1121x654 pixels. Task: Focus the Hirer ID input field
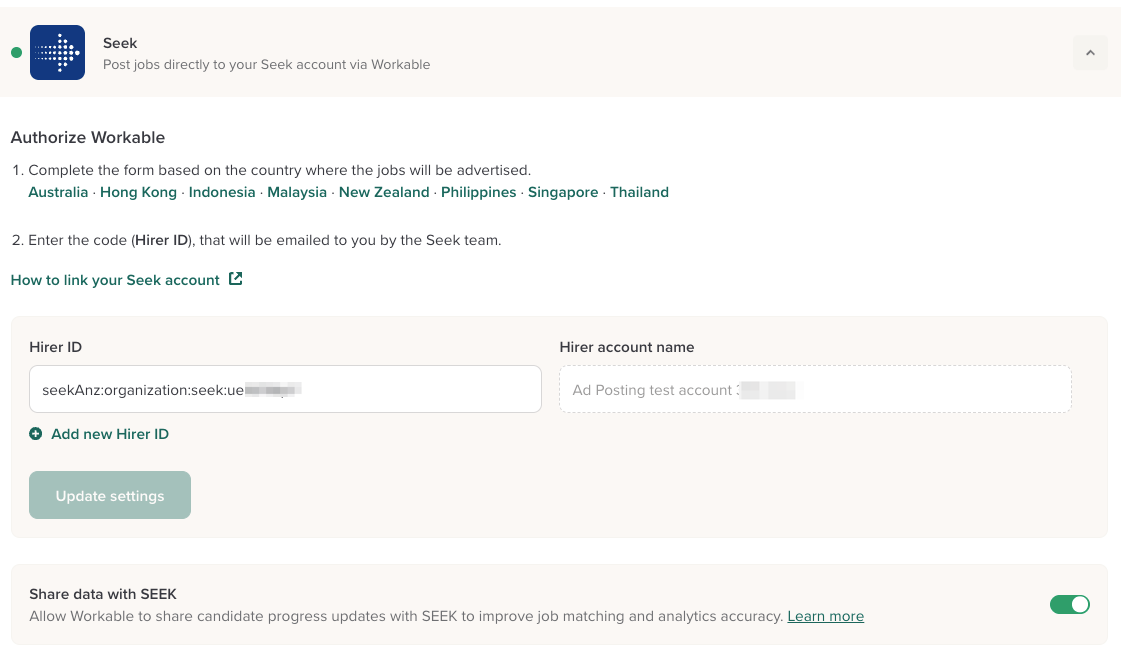285,390
